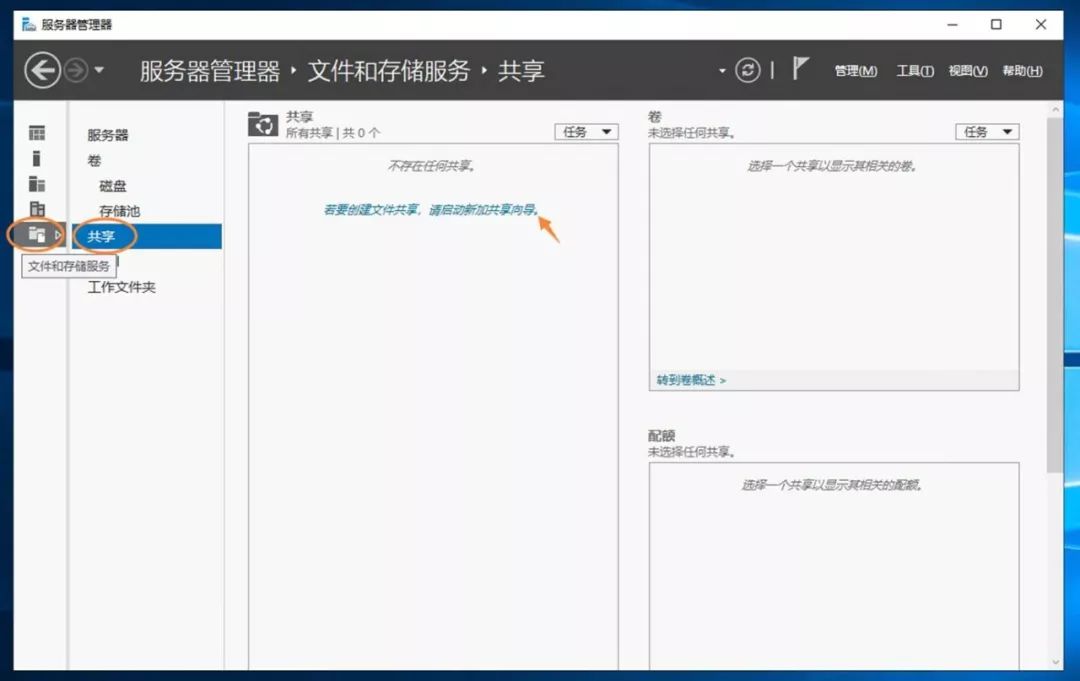The height and width of the screenshot is (681, 1080).
Task: Open the 任务 dropdown in 卷 panel
Action: click(x=987, y=132)
